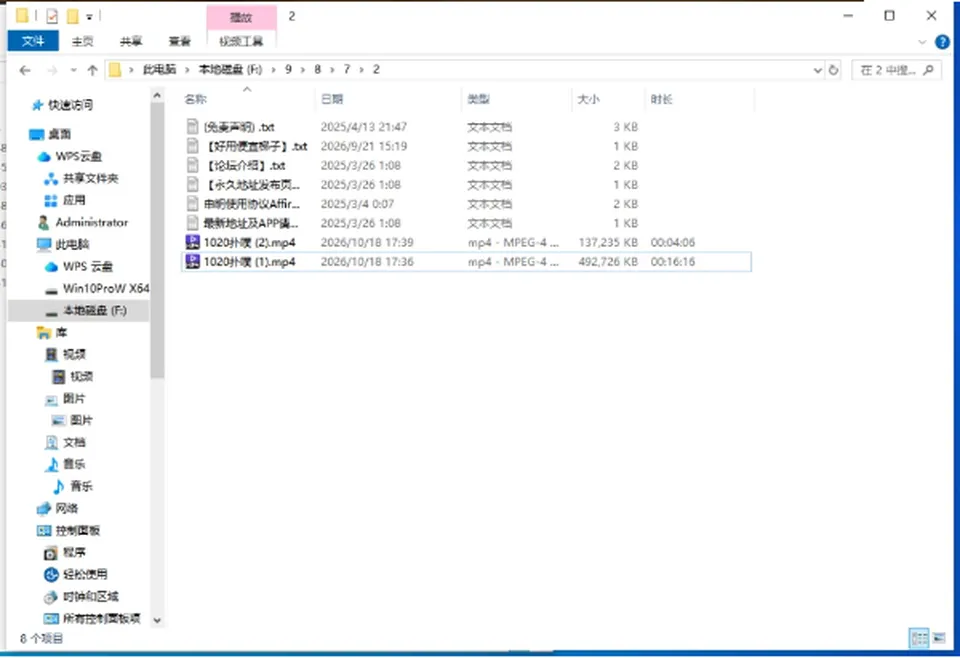Click the new folder icon in title bar
Screen dimensions: 960x658
[x=72, y=17]
